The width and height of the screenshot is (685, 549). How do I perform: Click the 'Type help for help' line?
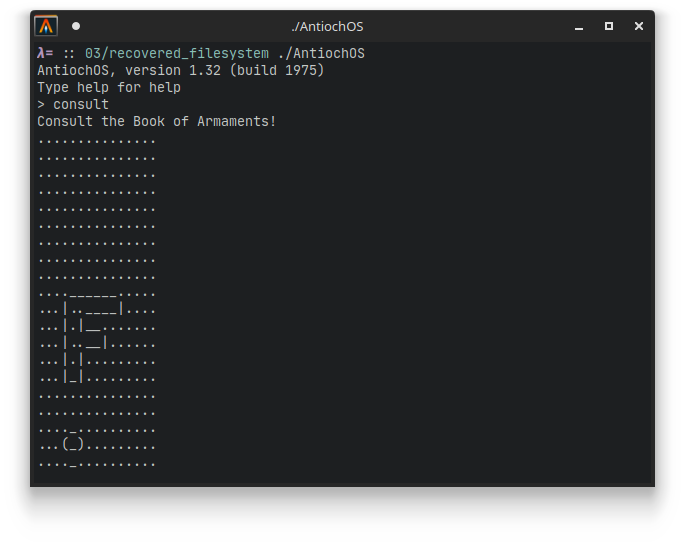click(x=109, y=87)
